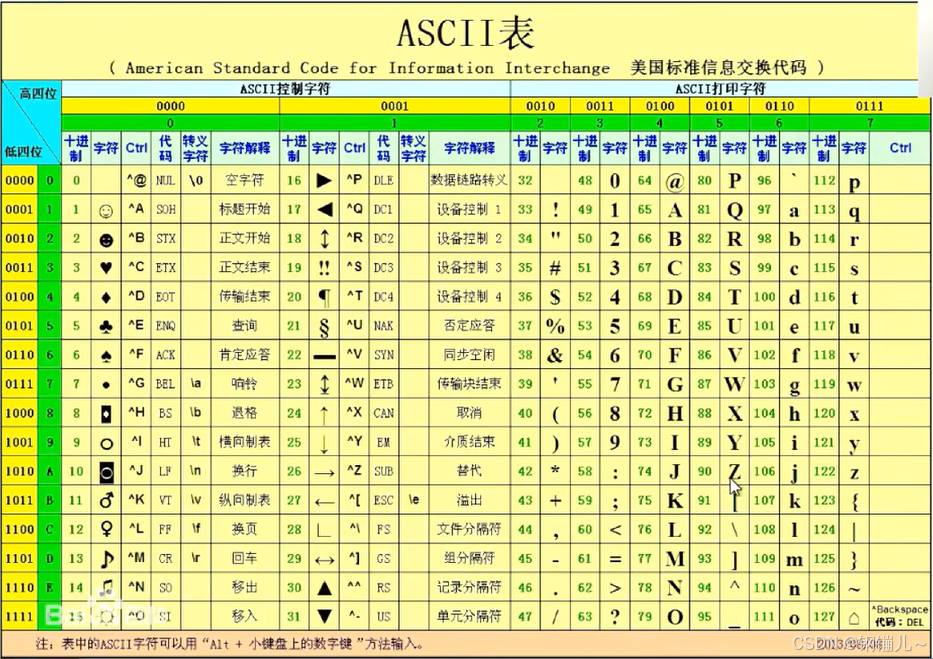Click the 'ESC' code cell
The height and width of the screenshot is (659, 933).
383,500
